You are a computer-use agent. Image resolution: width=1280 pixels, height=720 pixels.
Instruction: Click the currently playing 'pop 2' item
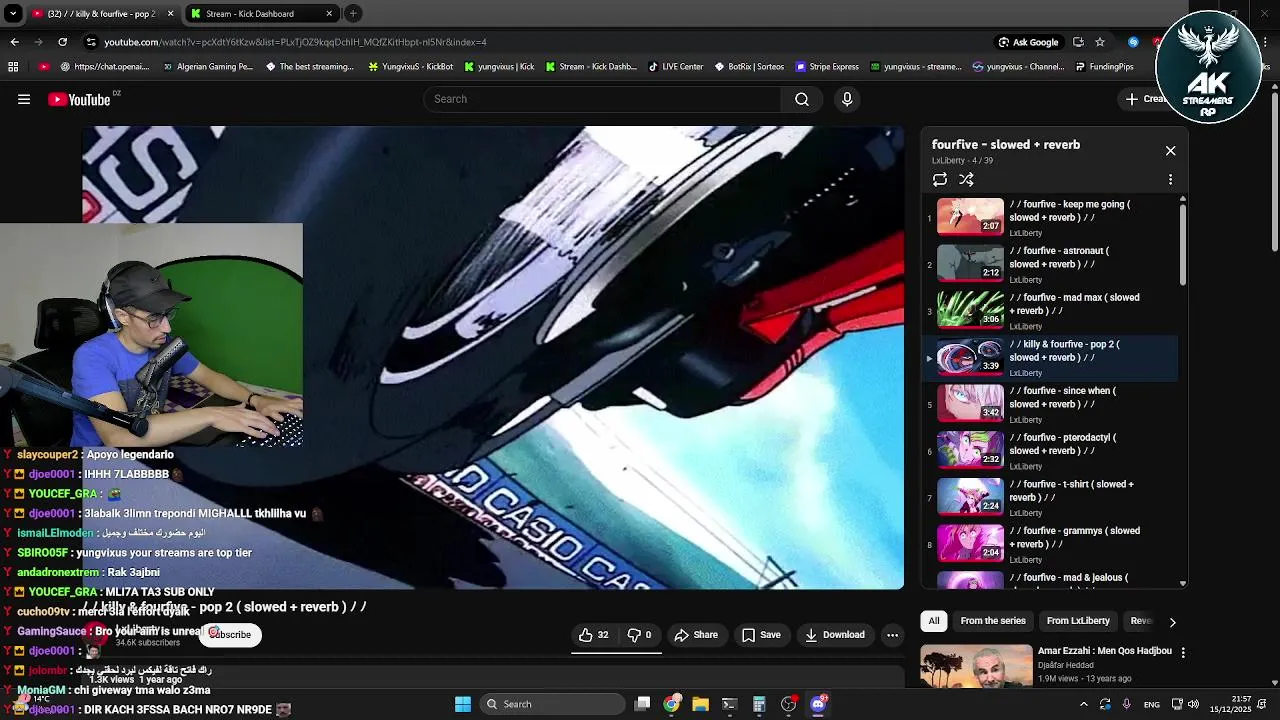click(x=1050, y=358)
